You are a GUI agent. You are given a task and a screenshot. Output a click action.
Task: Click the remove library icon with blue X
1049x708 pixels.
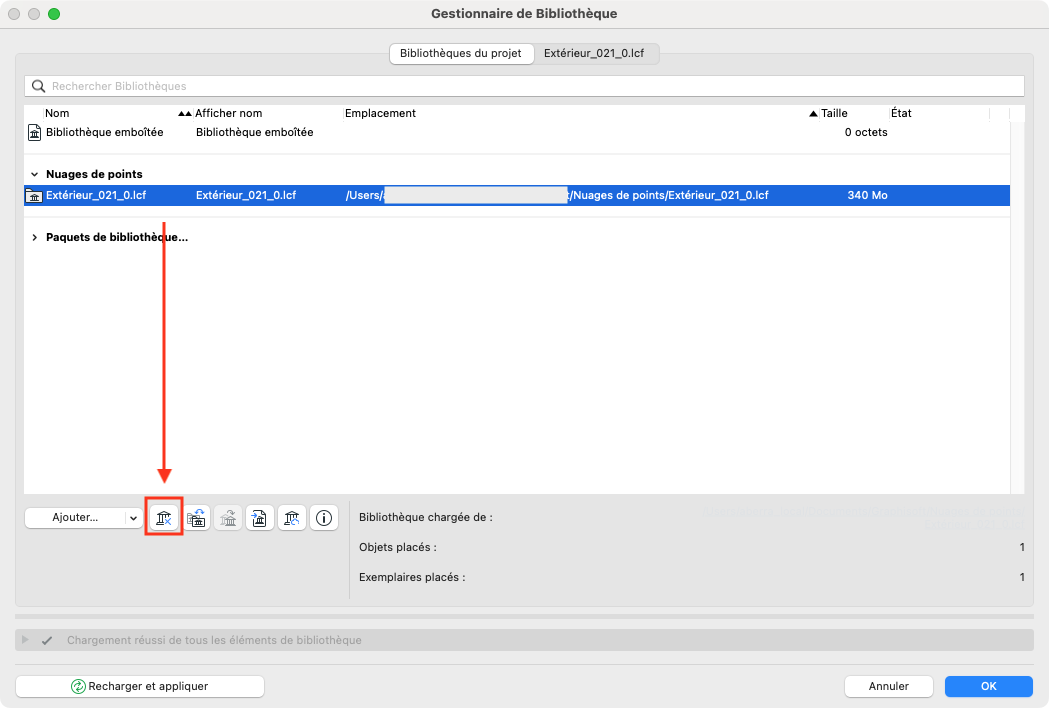click(x=164, y=518)
